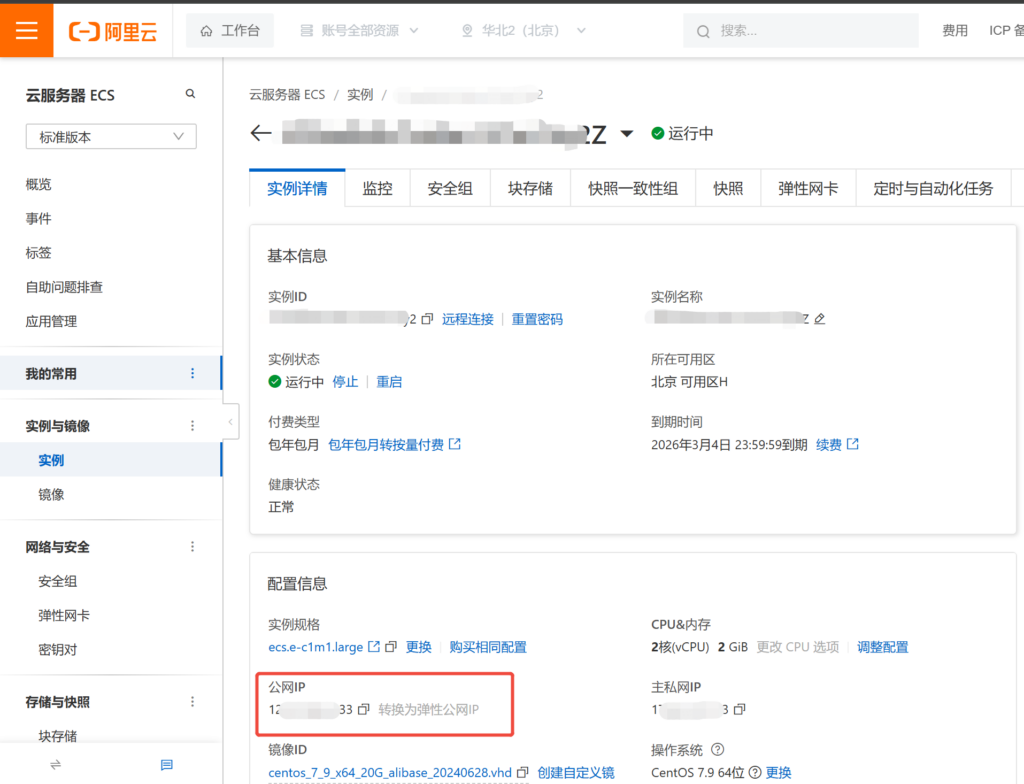Screen dimensions: 1024x784
Task: Switch to the 安全组 tab
Action: point(450,188)
